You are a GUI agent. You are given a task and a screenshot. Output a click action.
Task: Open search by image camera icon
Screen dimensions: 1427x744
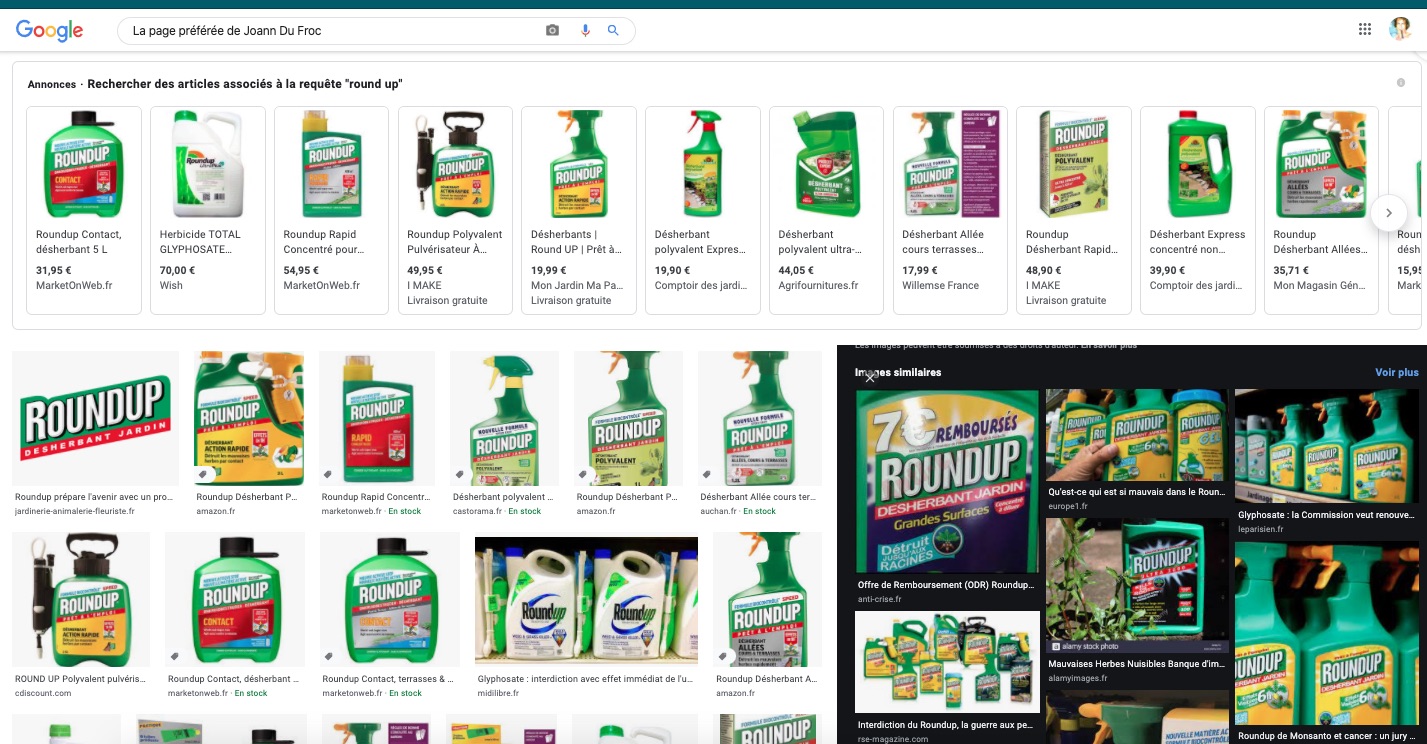pyautogui.click(x=552, y=31)
